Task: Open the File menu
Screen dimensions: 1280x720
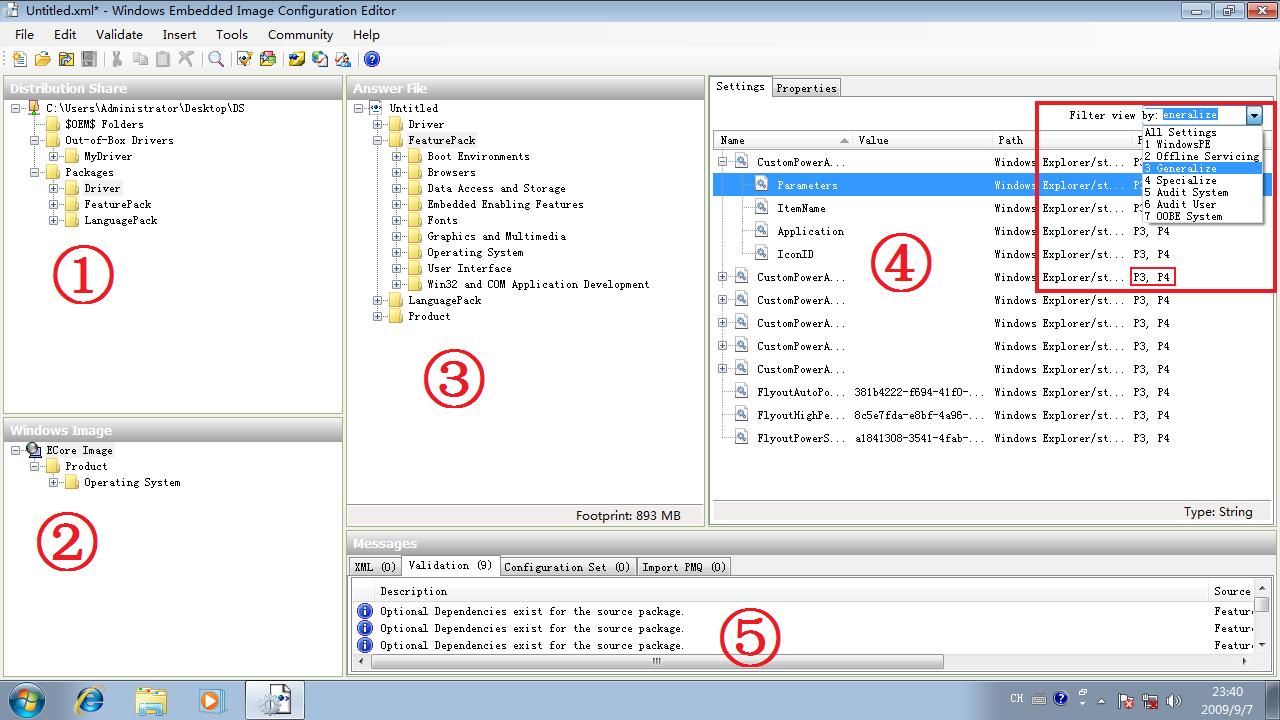Action: pyautogui.click(x=24, y=34)
